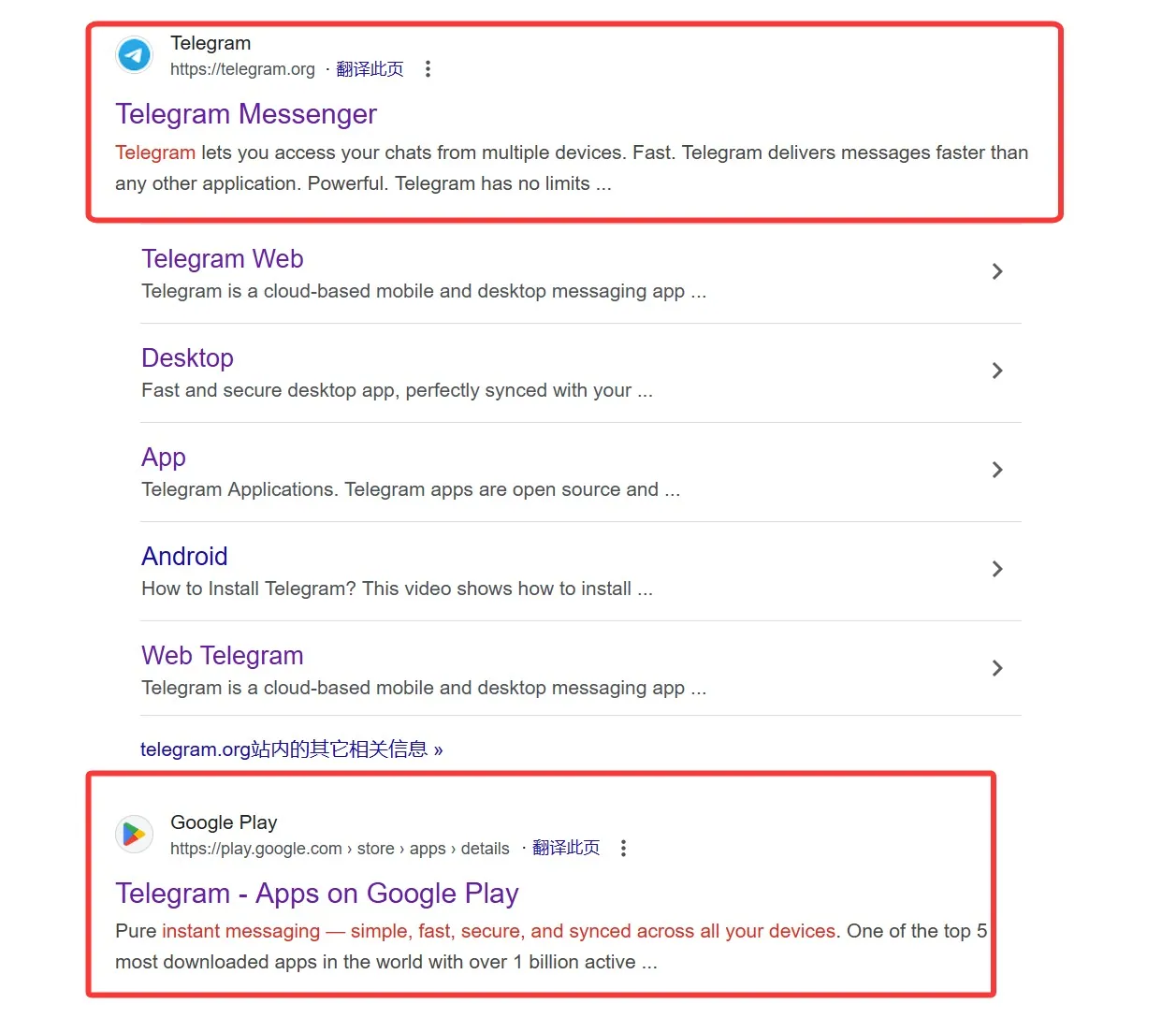Open the Web Telegram sitelink title
Screen dimensions: 1176x1018
click(x=223, y=656)
